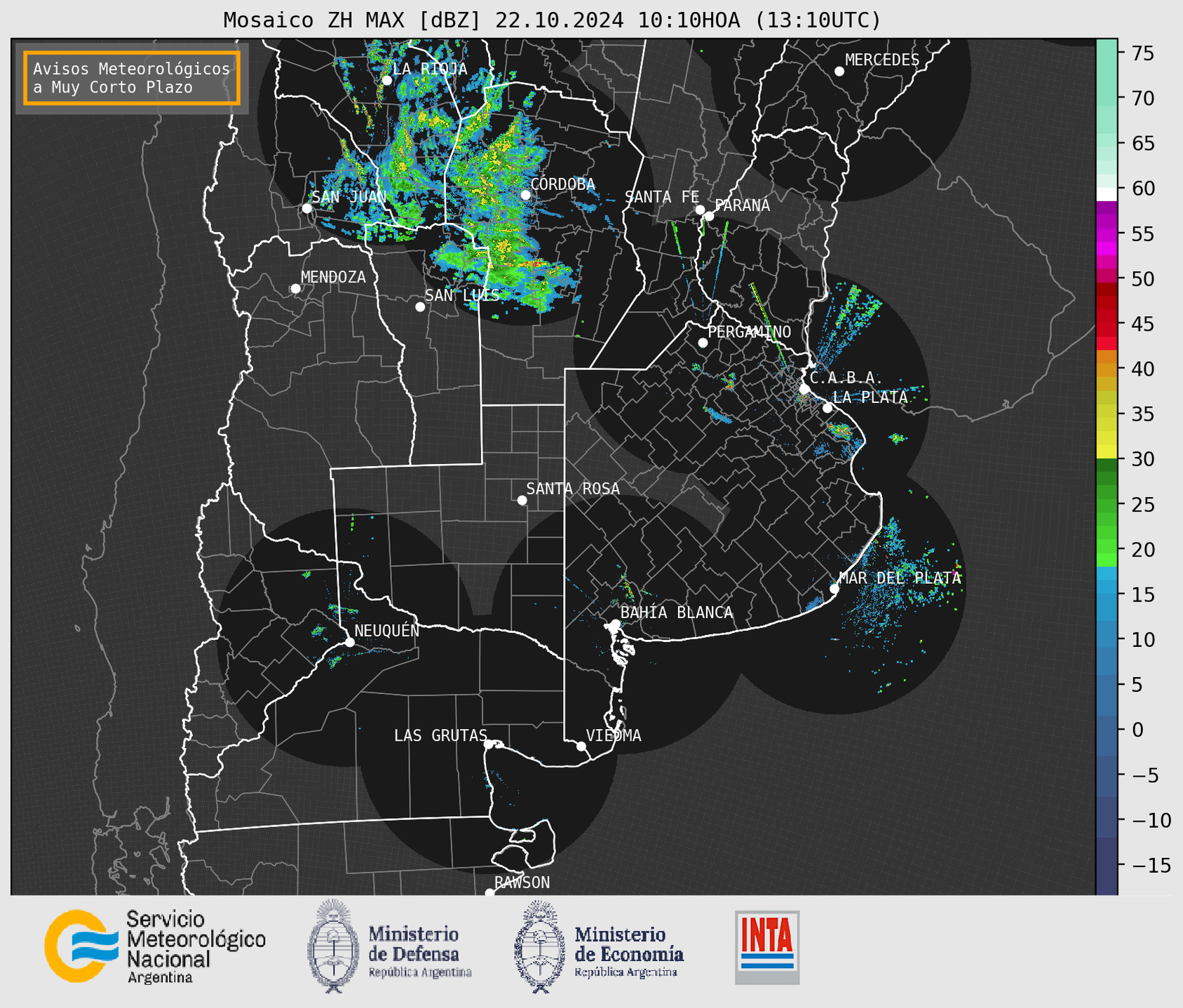Click the BAHÍA BLANCA label

click(x=677, y=613)
